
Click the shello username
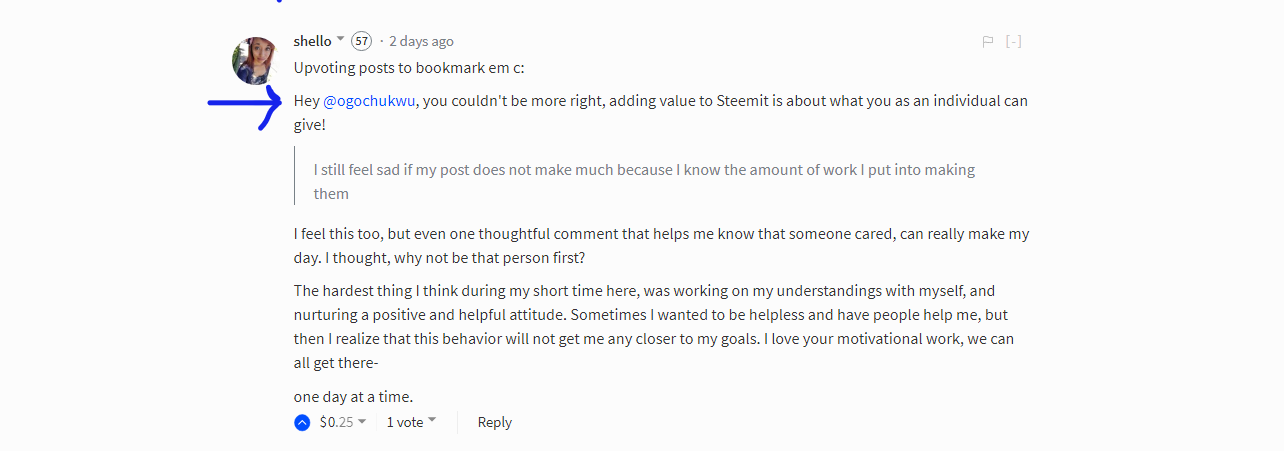tap(312, 41)
